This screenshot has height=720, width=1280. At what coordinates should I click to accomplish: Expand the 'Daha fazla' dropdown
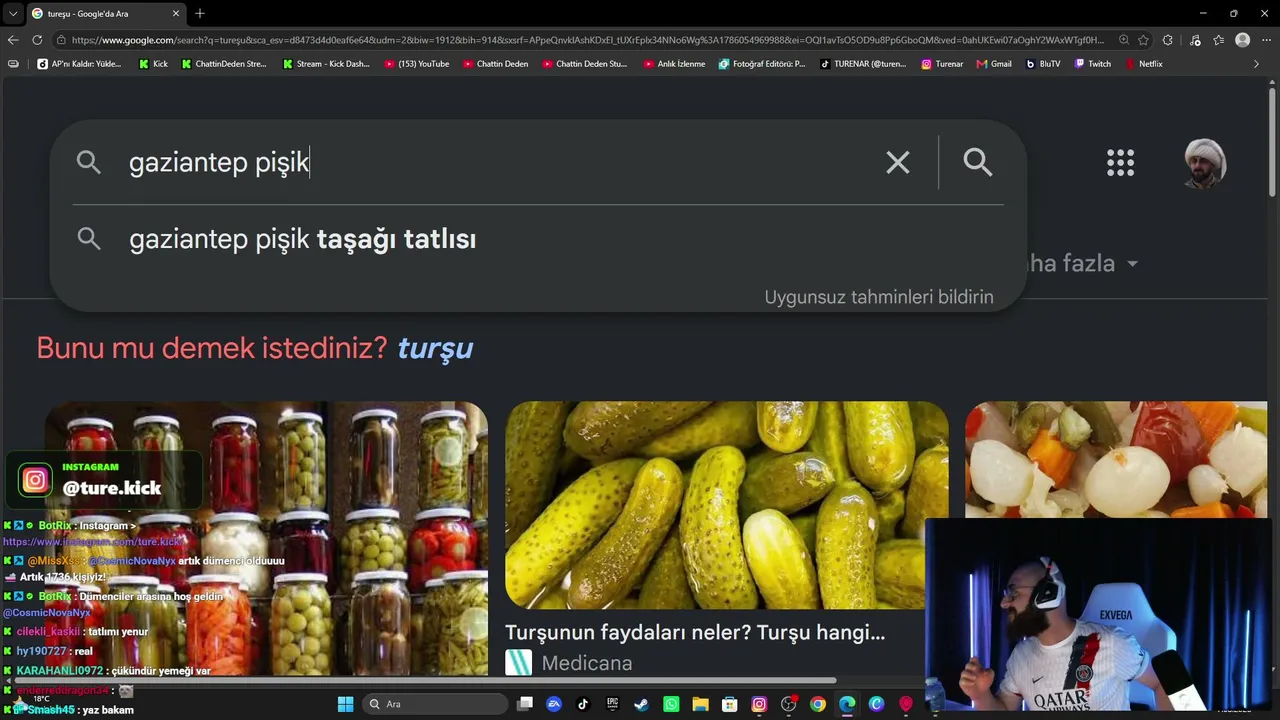1083,264
